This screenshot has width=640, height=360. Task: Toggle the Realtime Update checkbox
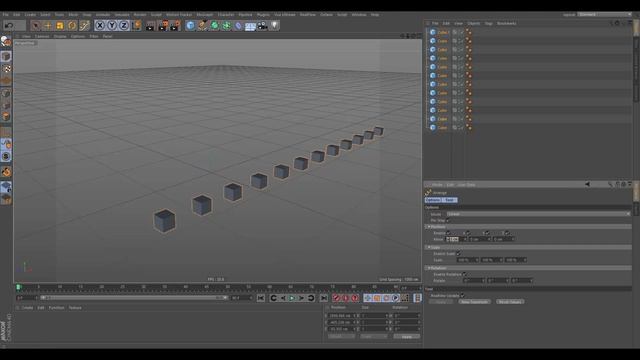[462, 296]
